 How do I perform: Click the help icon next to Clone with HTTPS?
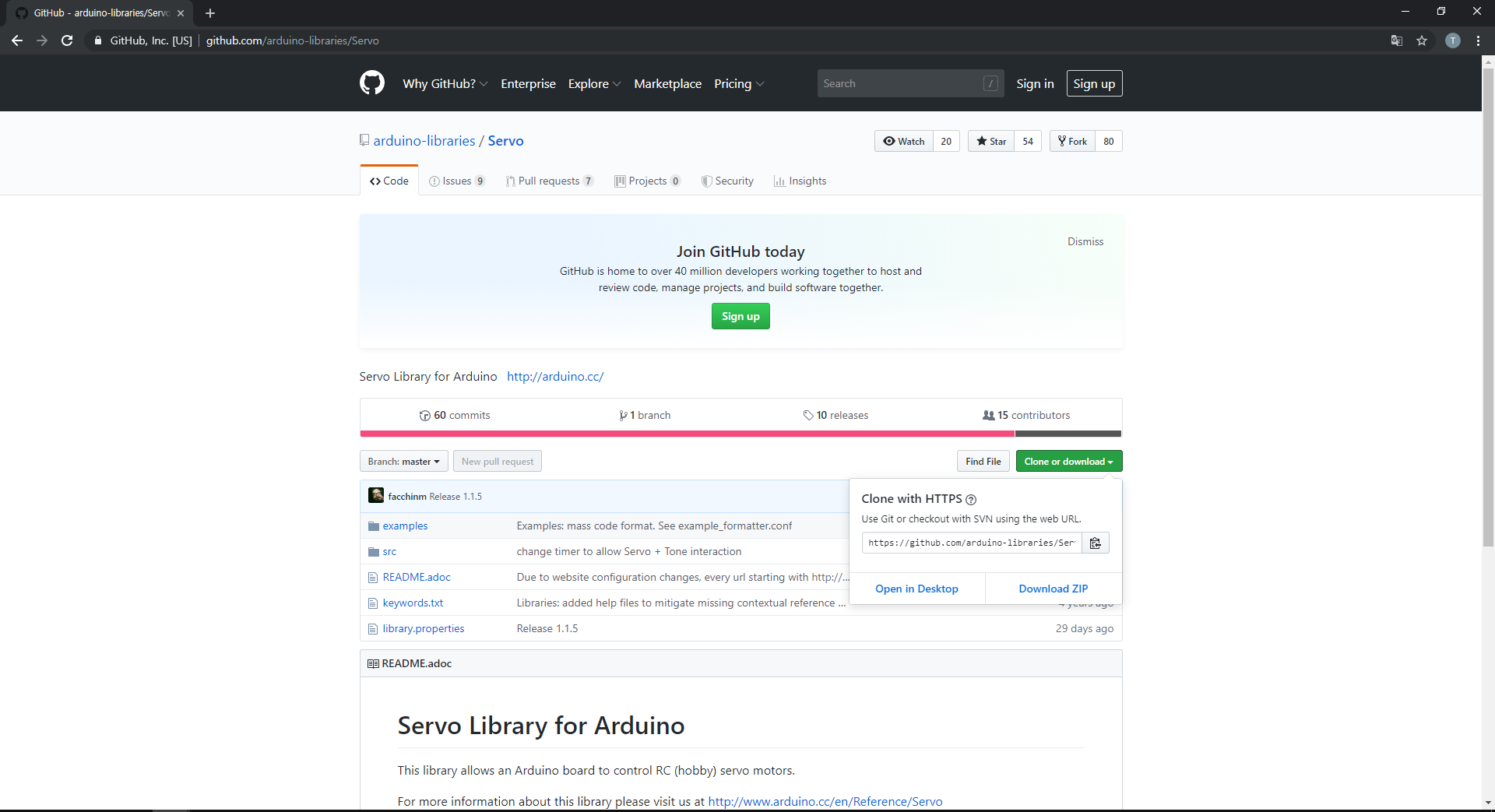click(971, 500)
